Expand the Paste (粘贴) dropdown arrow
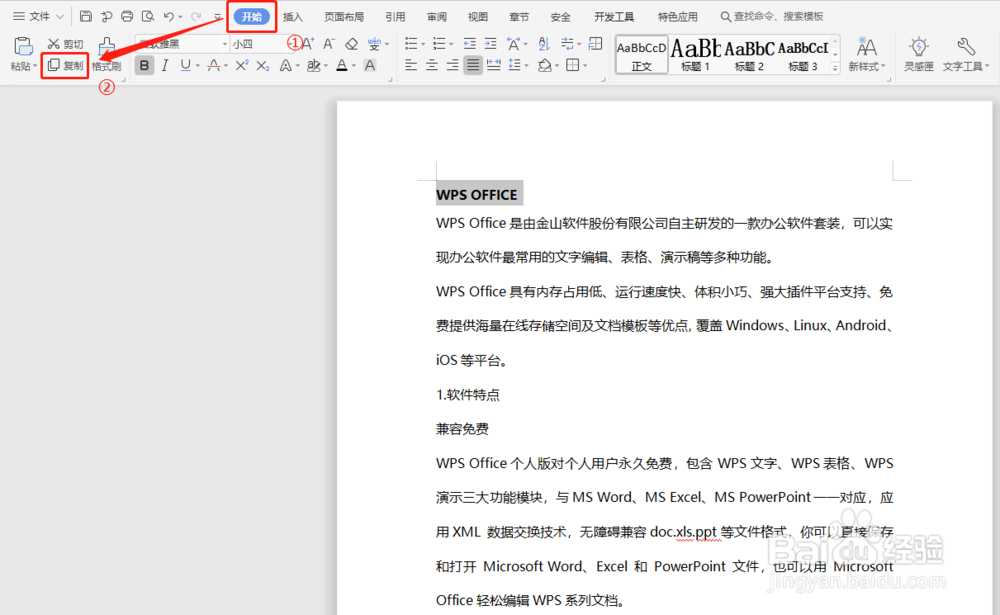 (35, 66)
